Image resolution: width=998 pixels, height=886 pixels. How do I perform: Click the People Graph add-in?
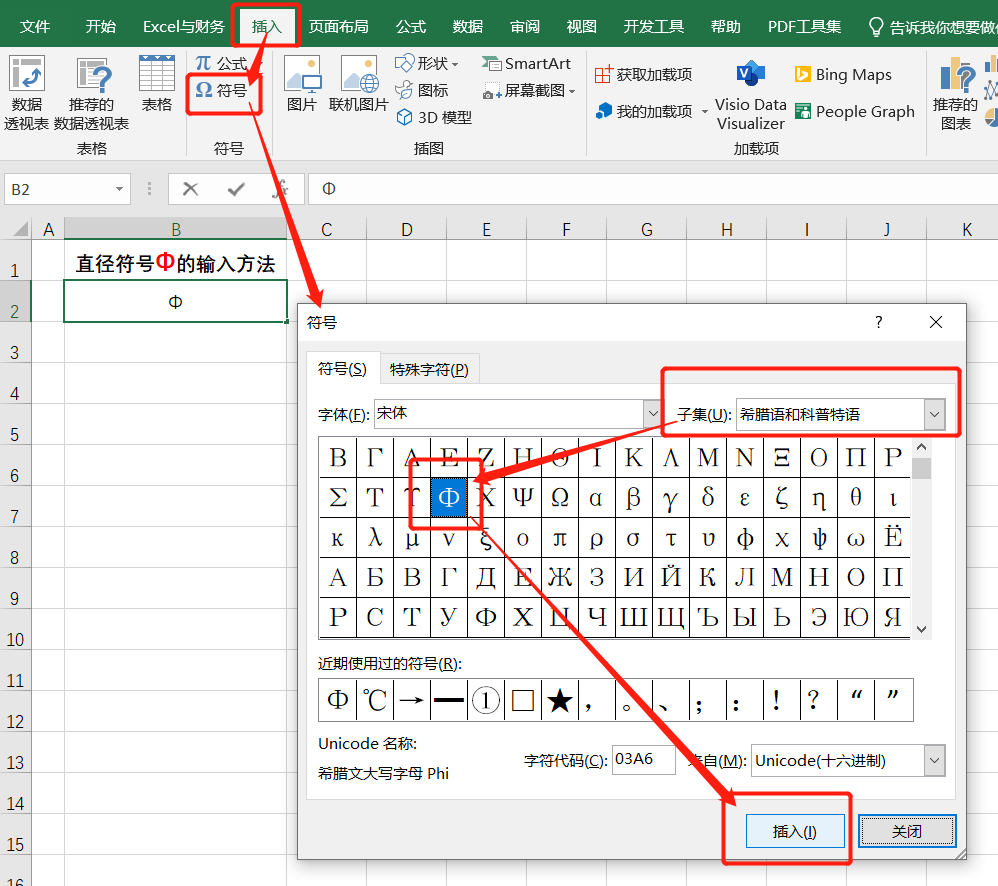pyautogui.click(x=855, y=111)
